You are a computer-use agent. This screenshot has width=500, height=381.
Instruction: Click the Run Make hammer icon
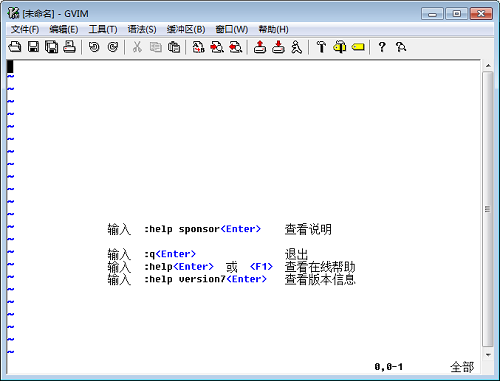[321, 47]
